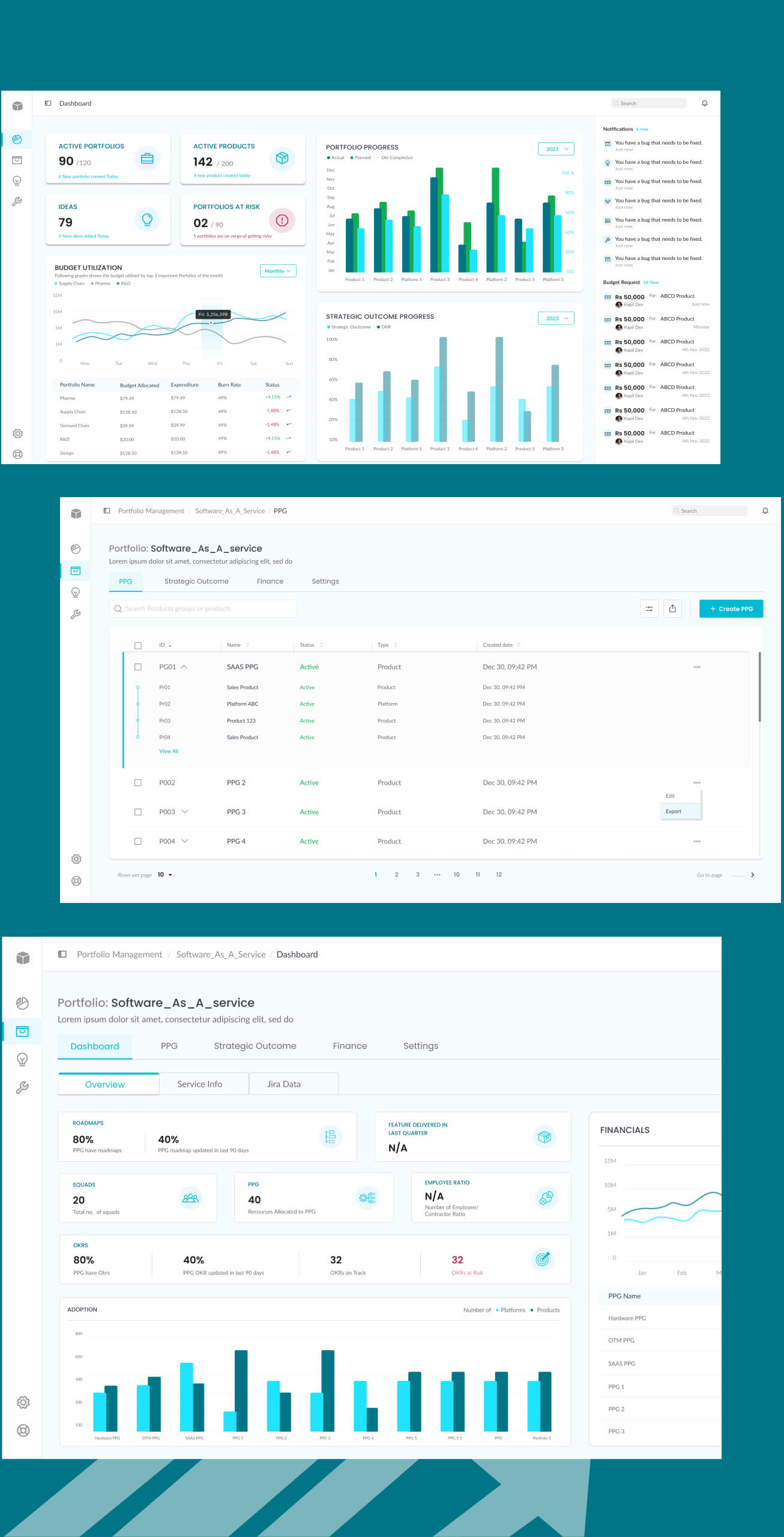Tick checkbox for PG01 SAAS PPG row

coord(138,667)
